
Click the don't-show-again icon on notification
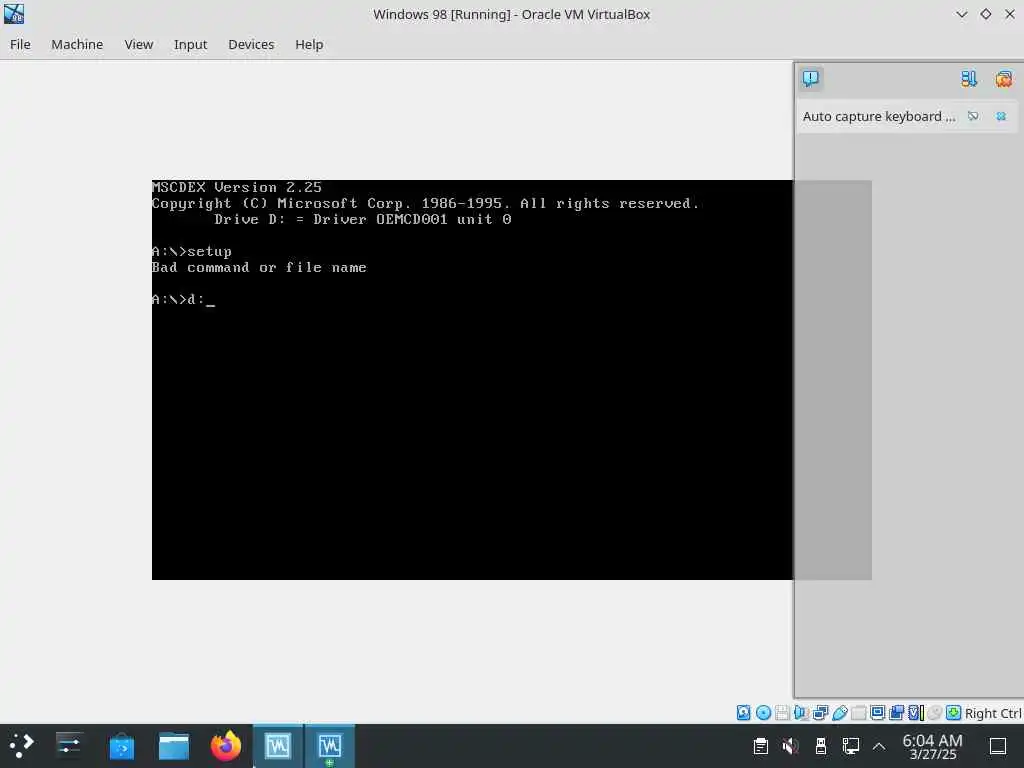(x=973, y=116)
